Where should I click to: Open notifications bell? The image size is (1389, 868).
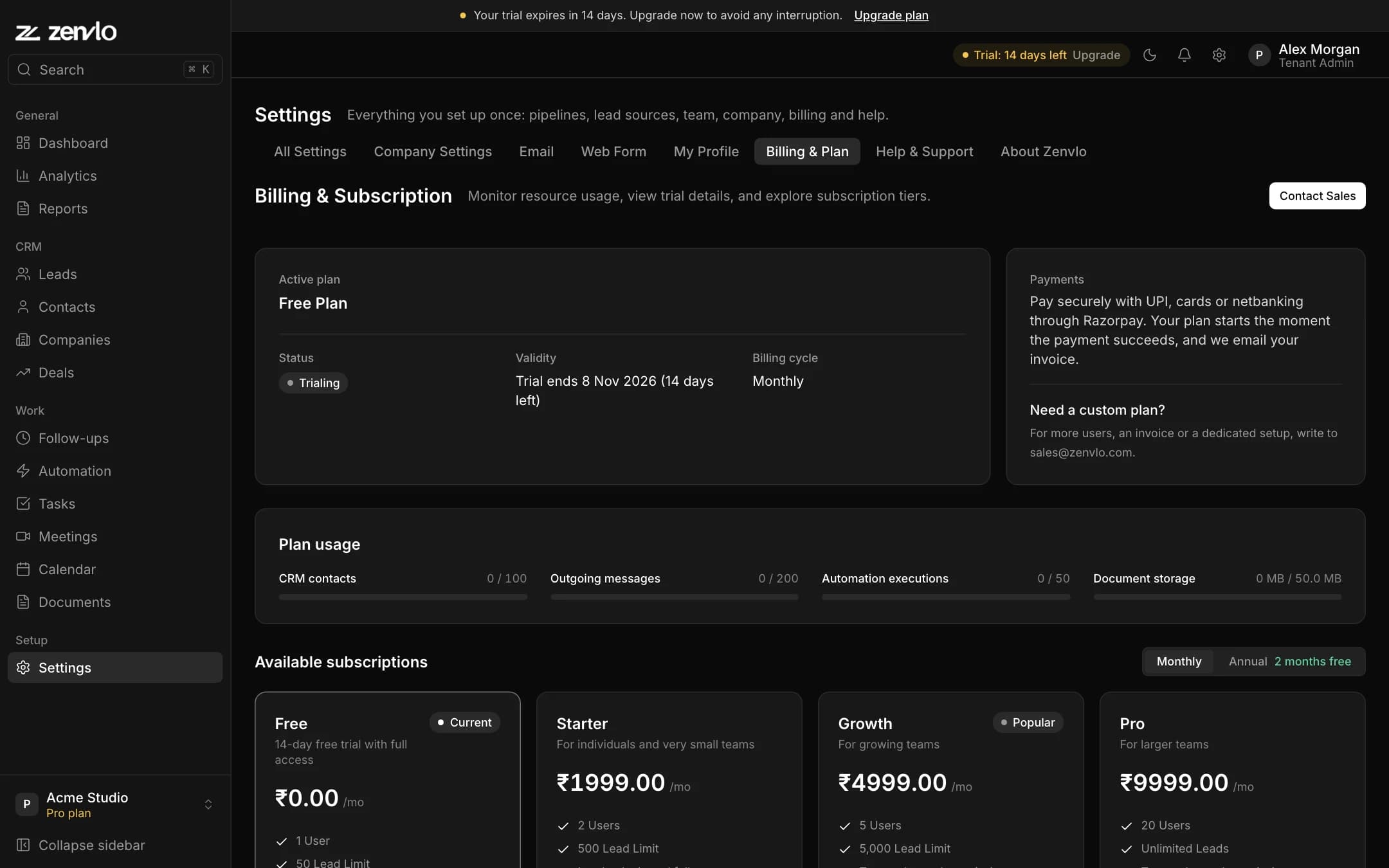[1185, 55]
